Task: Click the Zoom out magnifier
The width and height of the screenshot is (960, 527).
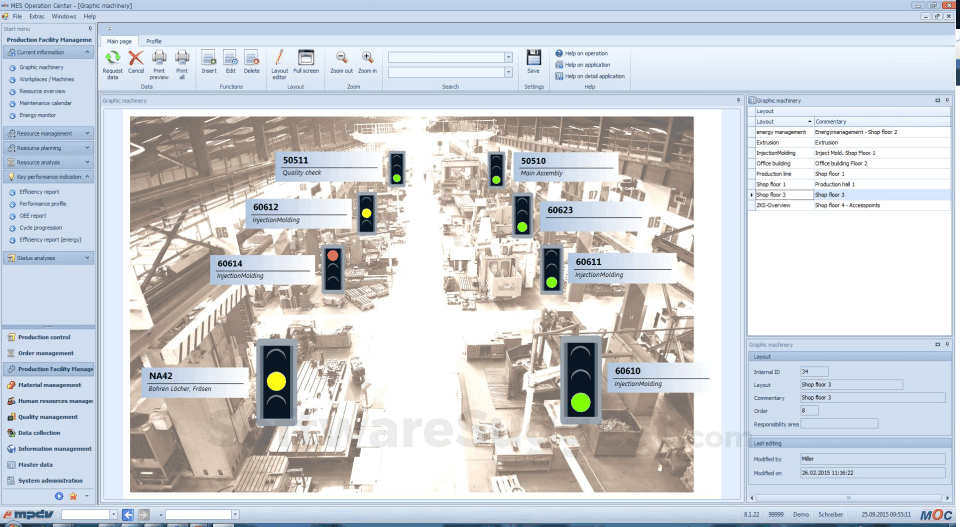Action: (342, 58)
